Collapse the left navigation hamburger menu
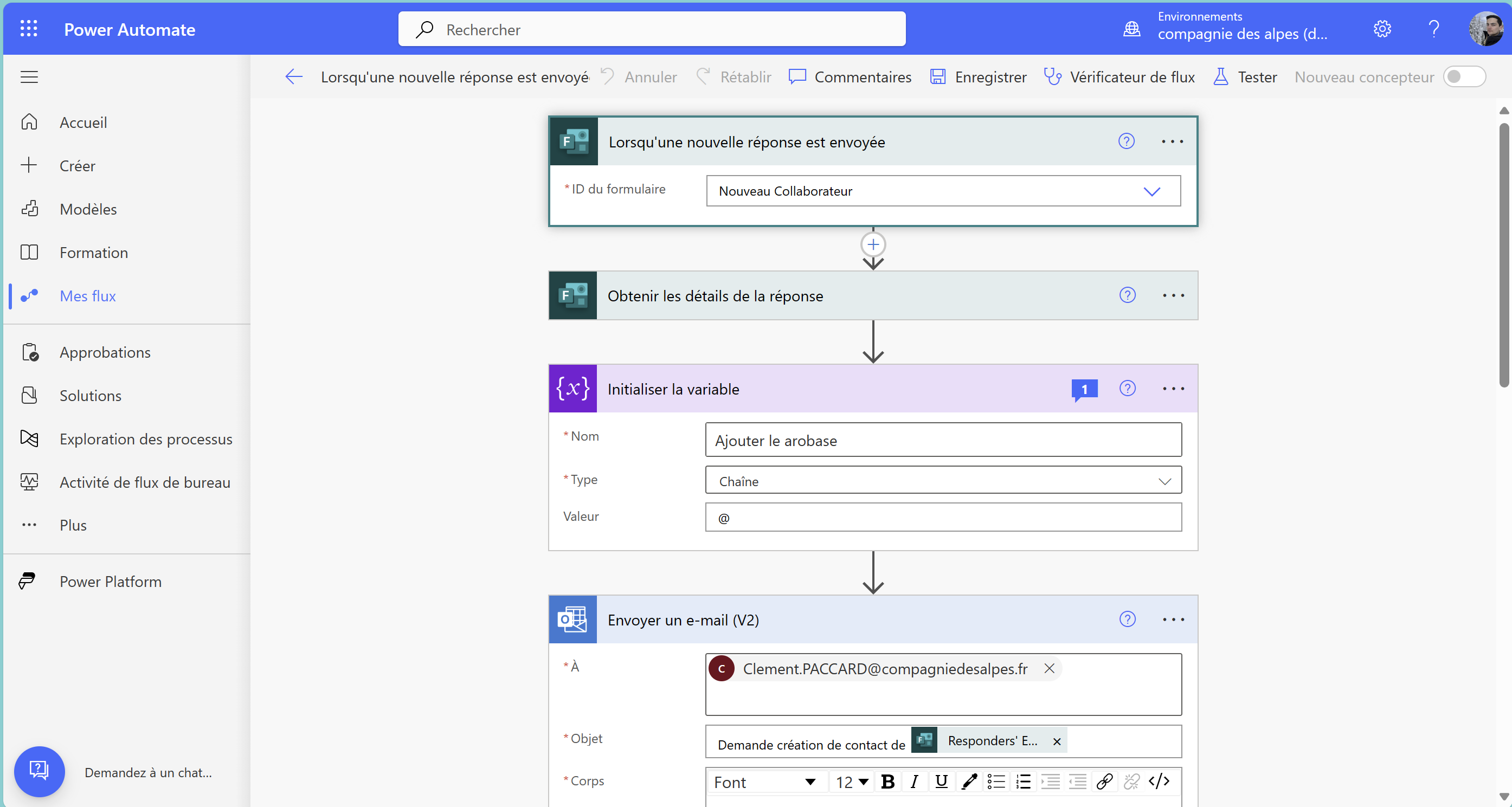The width and height of the screenshot is (1512, 807). tap(29, 77)
